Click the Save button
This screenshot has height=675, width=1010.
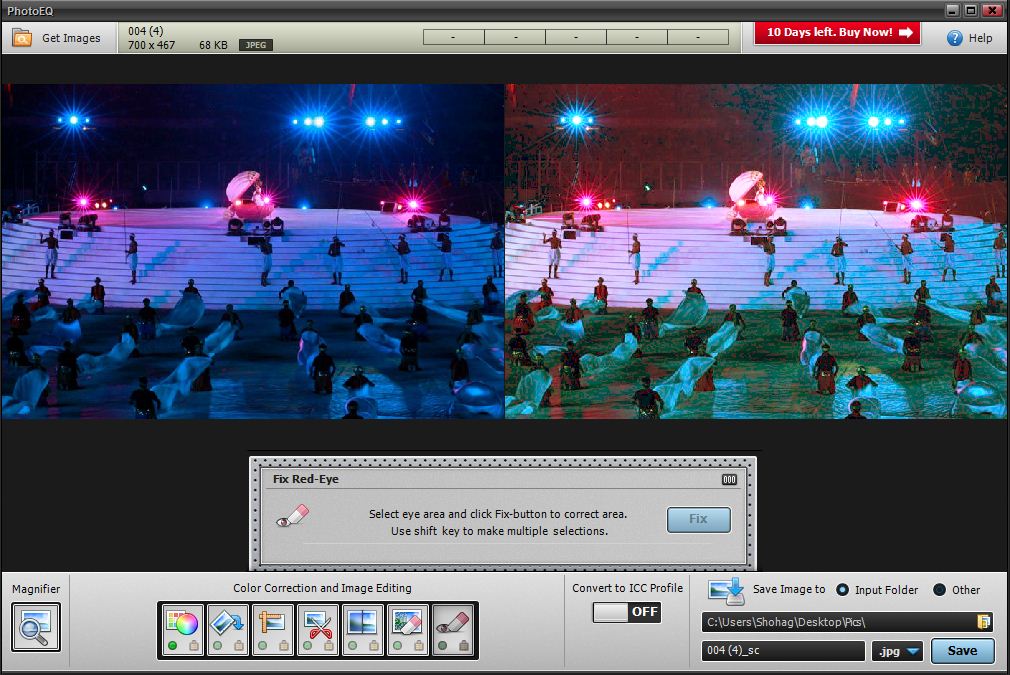coord(962,651)
